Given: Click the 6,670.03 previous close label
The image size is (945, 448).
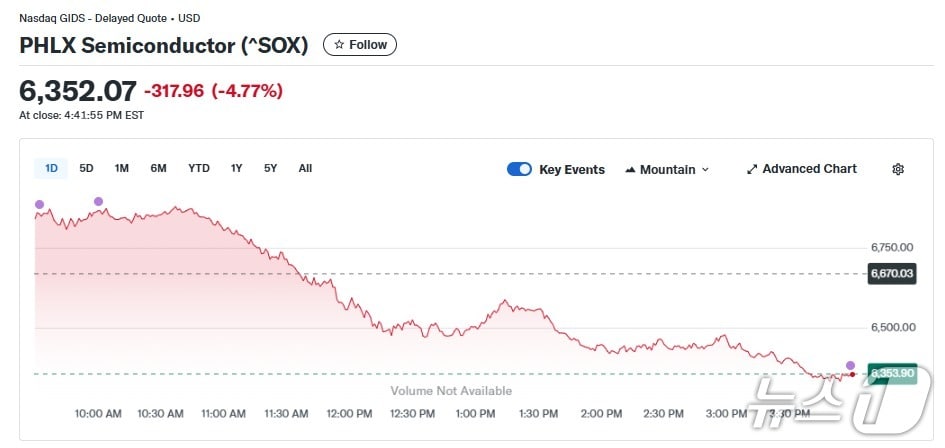Looking at the screenshot, I should [x=892, y=273].
